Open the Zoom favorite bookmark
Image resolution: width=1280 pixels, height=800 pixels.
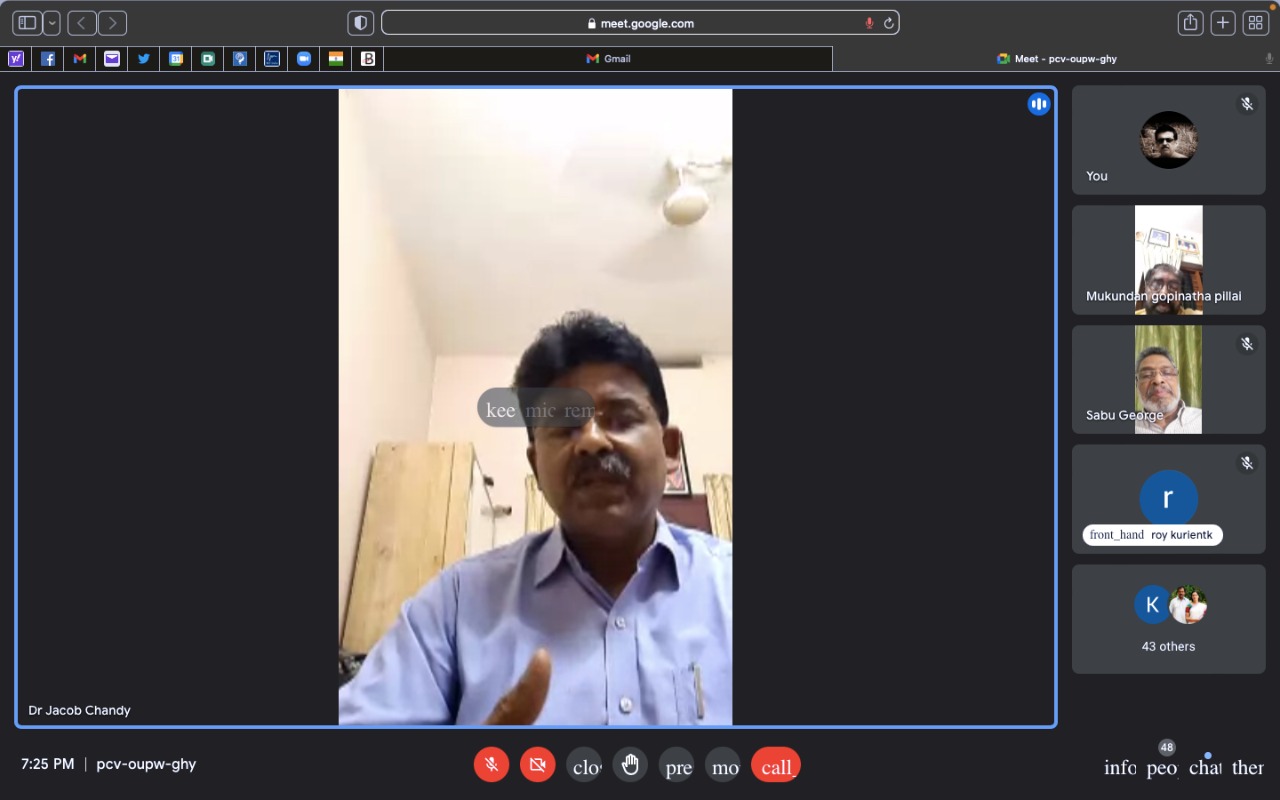tap(304, 59)
